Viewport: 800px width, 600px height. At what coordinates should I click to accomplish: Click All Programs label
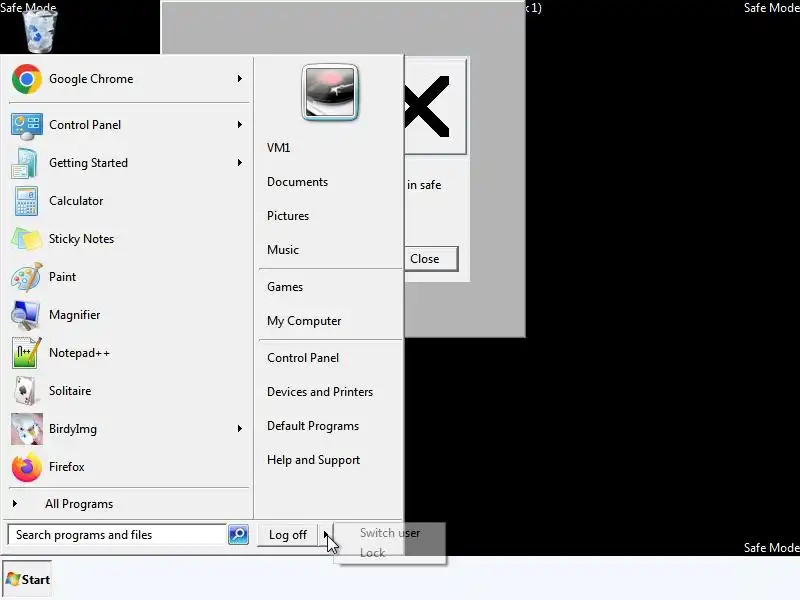[79, 504]
